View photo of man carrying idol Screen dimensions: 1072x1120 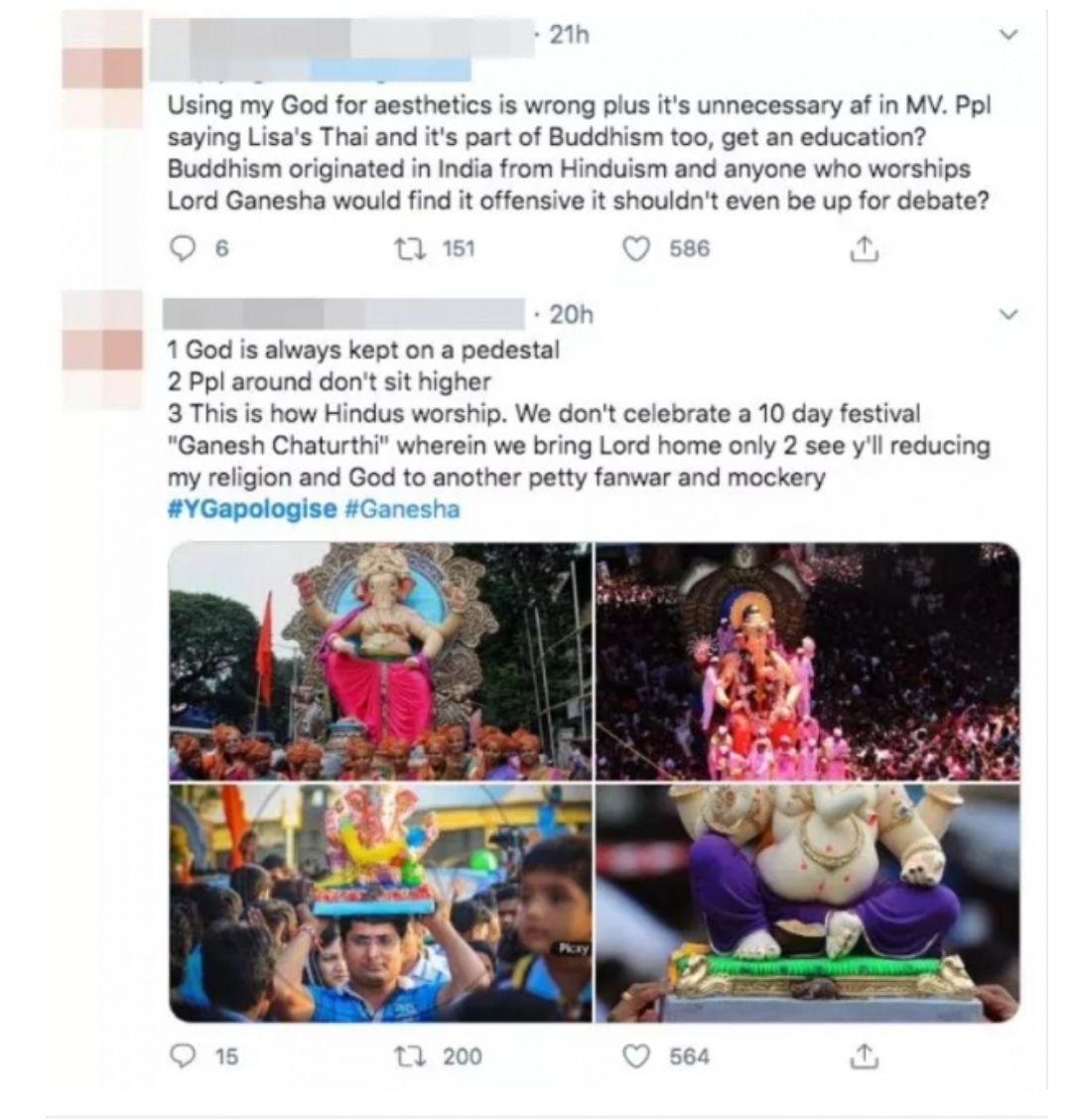pos(381,903)
